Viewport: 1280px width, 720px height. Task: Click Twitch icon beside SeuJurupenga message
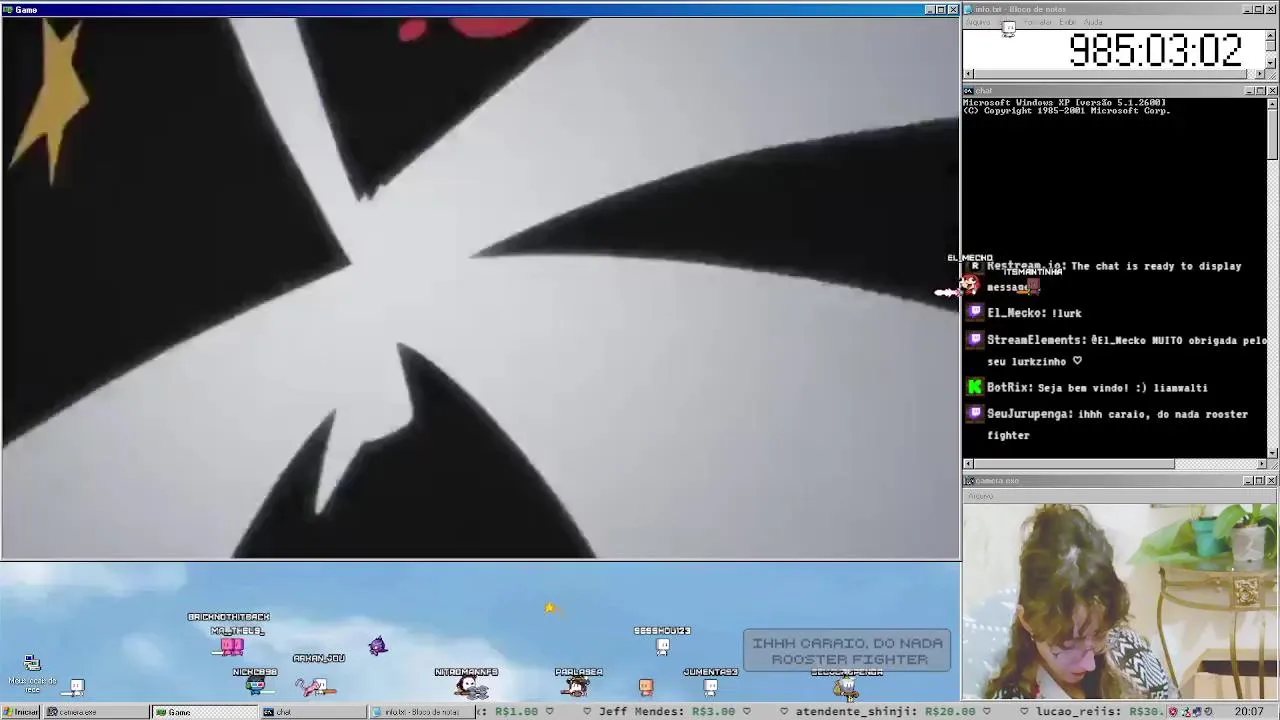(975, 413)
